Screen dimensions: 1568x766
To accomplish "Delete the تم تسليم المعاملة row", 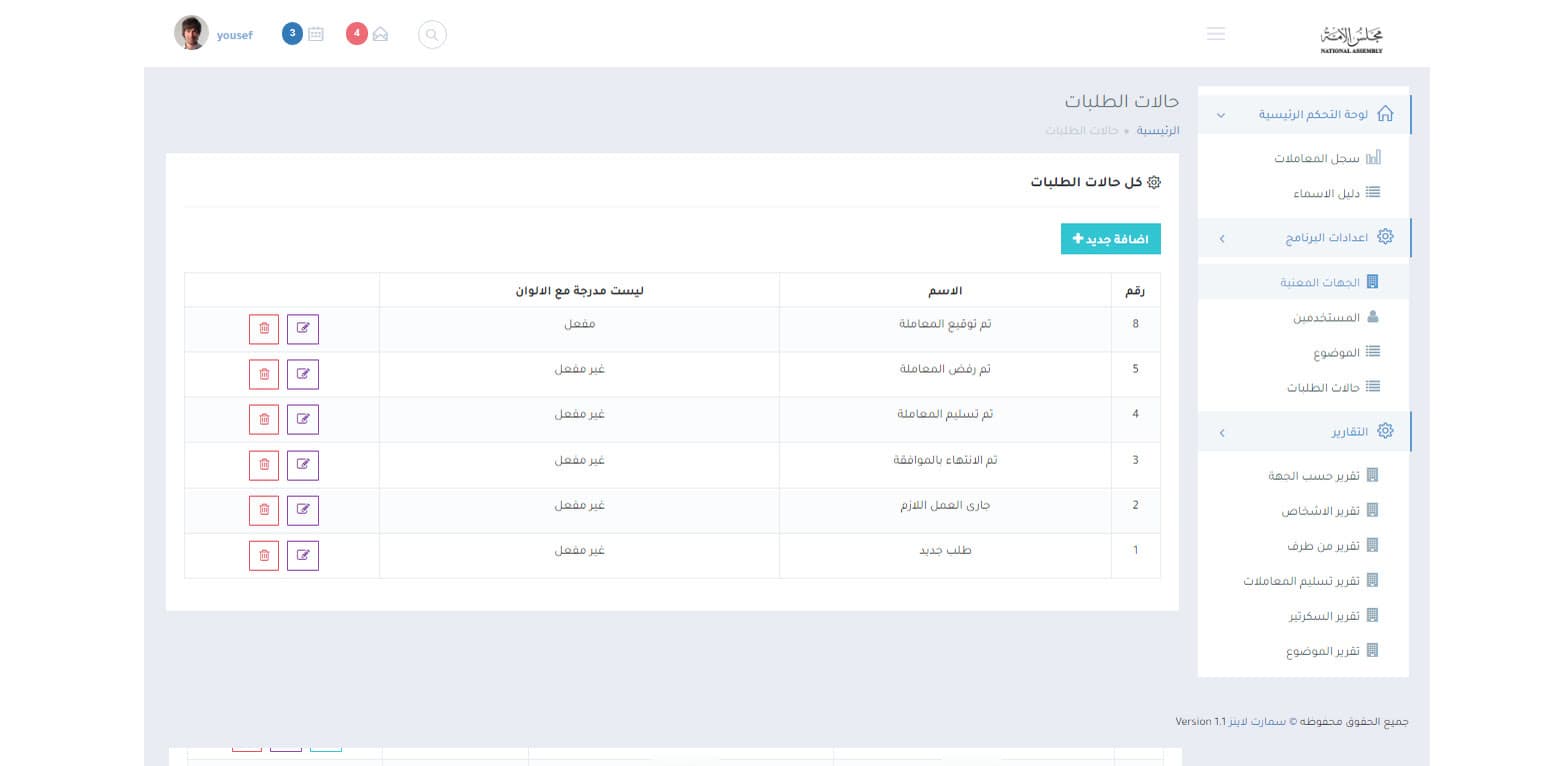I will (x=264, y=419).
